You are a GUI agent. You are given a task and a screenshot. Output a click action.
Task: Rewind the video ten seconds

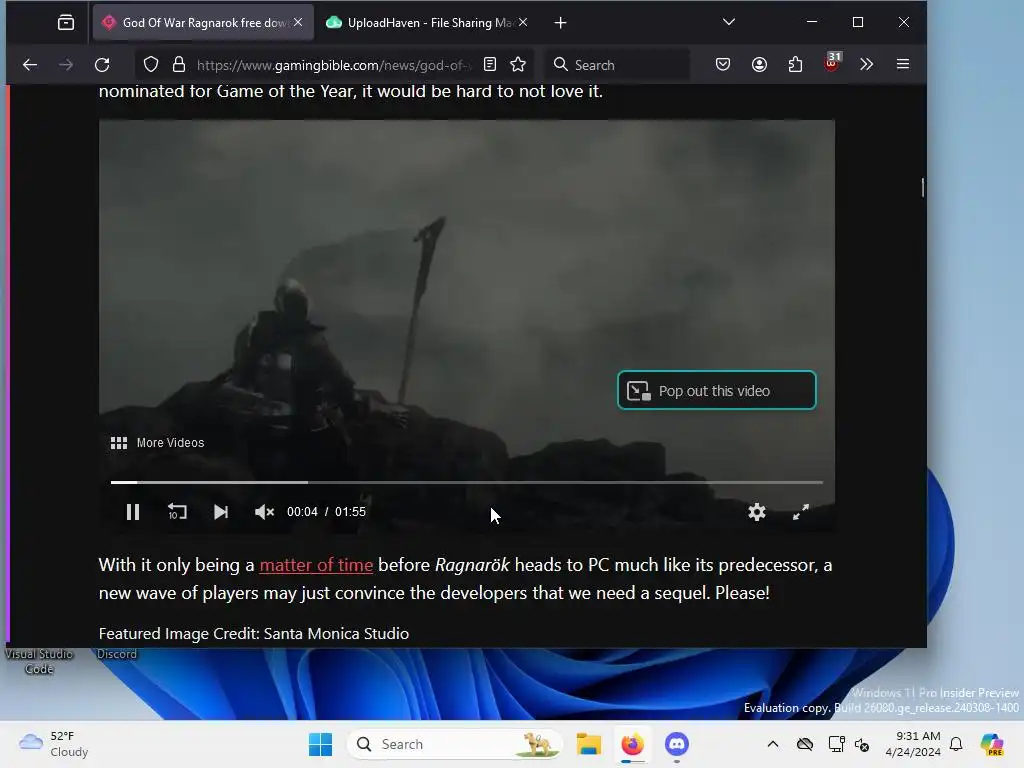click(177, 512)
